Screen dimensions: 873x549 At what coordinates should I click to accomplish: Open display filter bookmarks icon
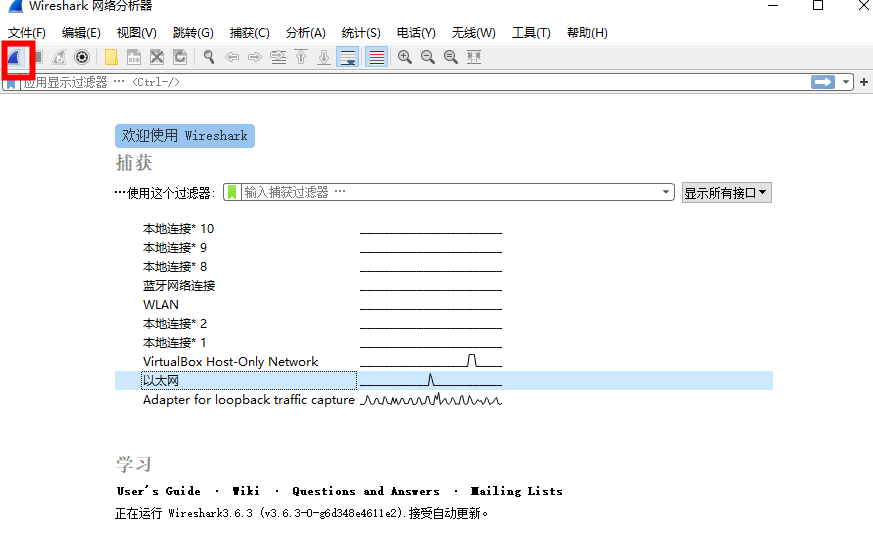(11, 84)
